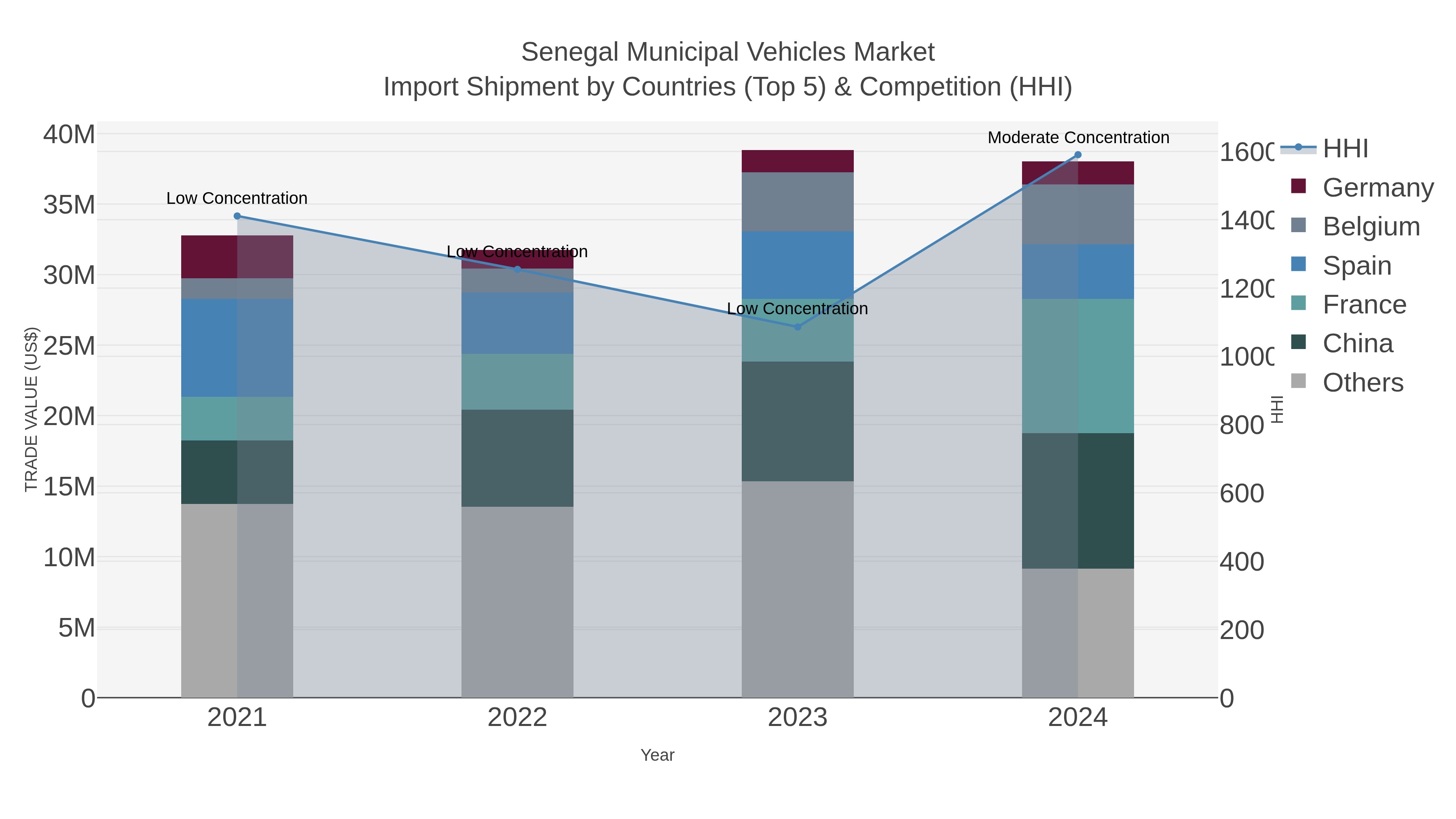Click the 2022 HHI data point marker
Image resolution: width=1456 pixels, height=819 pixels.
tap(517, 269)
